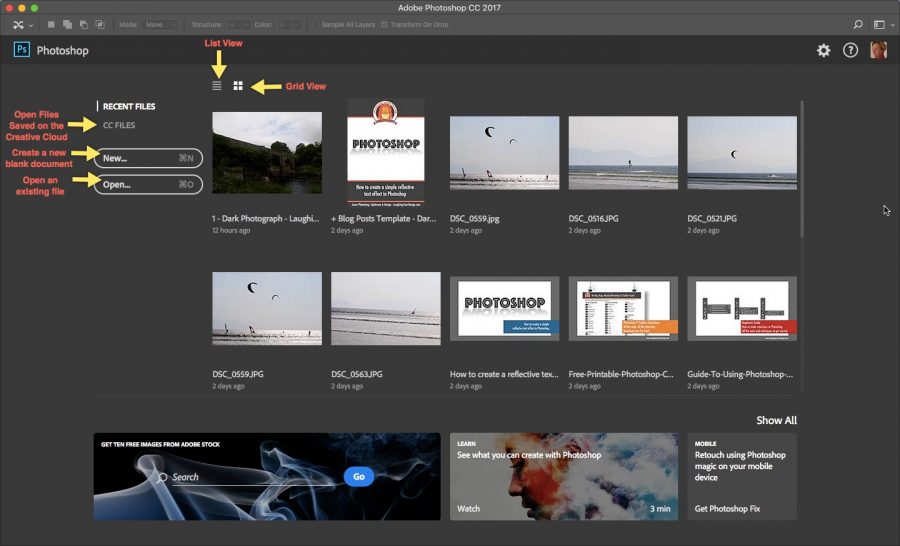
Task: Click the 'DSC_0516.JPG' file name
Action: click(593, 218)
